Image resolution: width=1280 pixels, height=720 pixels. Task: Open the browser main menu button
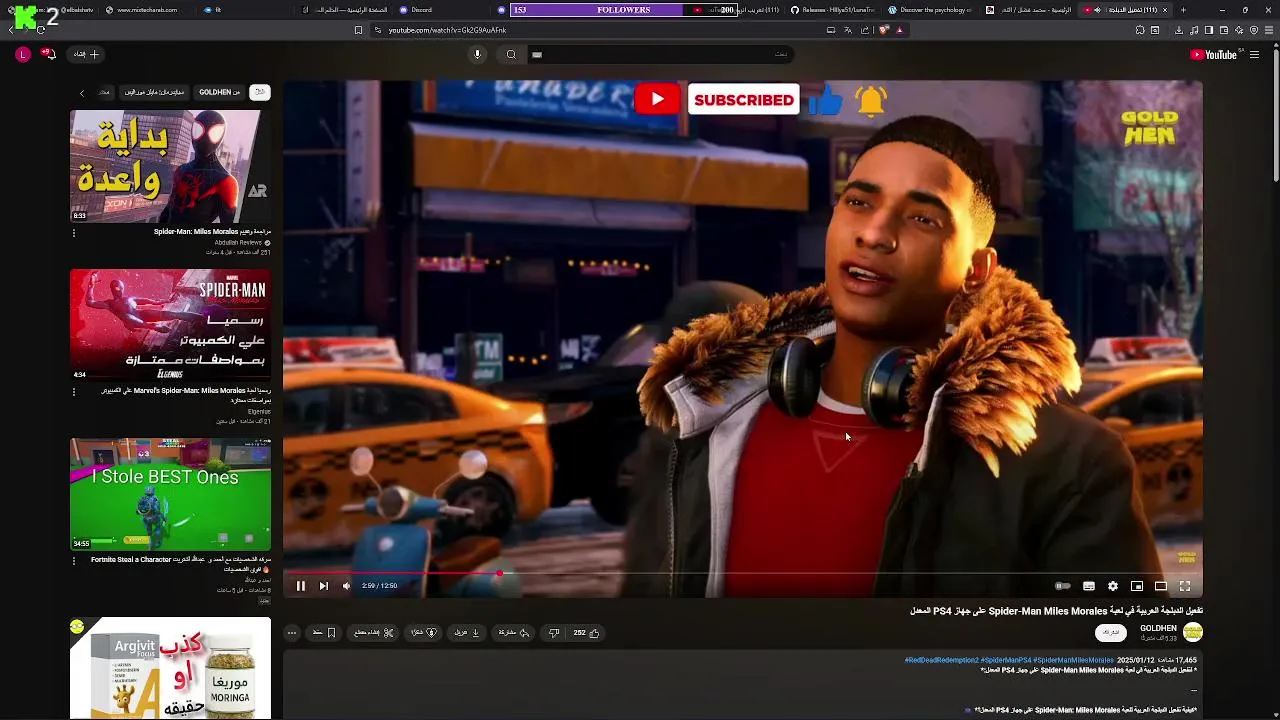[x=1269, y=30]
